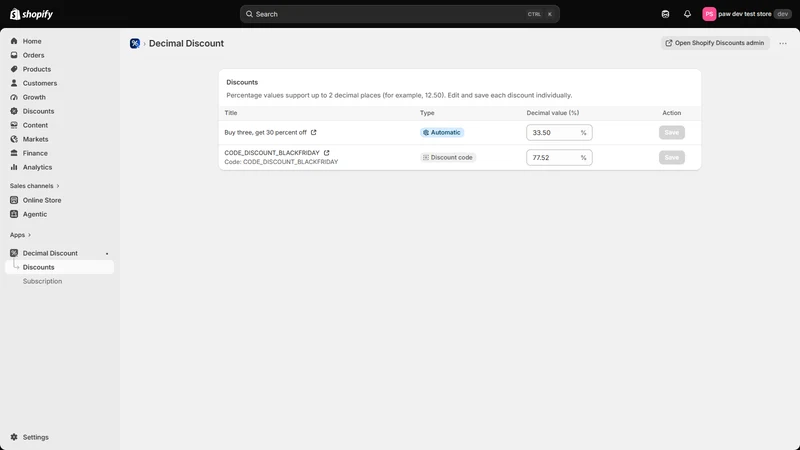Click the Code: CODE_DISCOUNT_BLACKFRIDAY subtitle
Image resolution: width=800 pixels, height=450 pixels.
coord(281,162)
